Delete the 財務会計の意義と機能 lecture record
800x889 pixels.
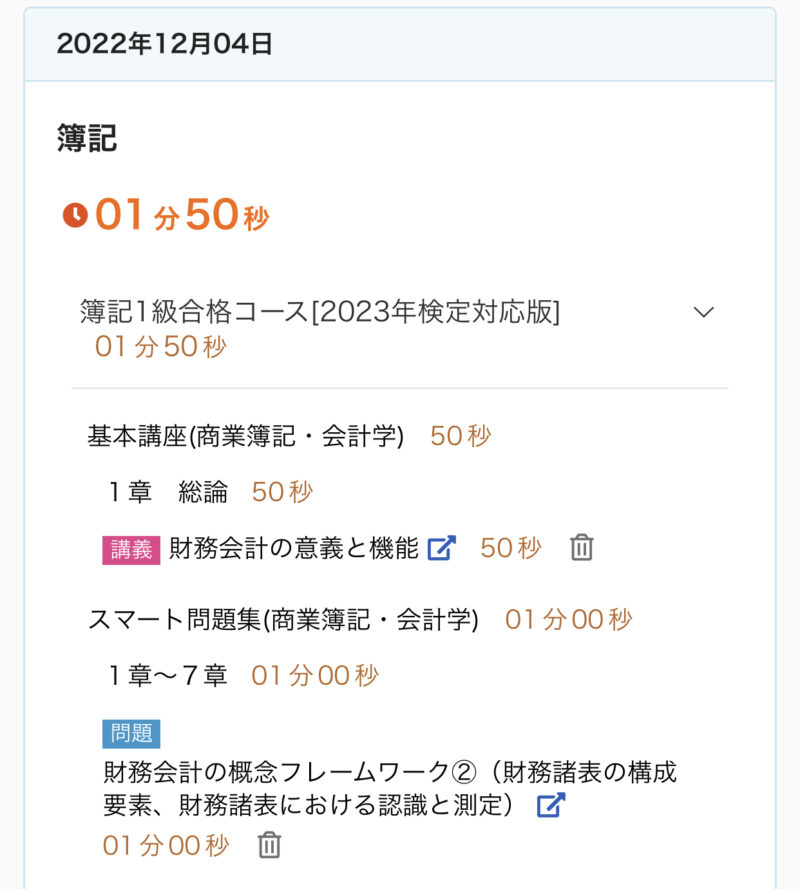coord(581,548)
